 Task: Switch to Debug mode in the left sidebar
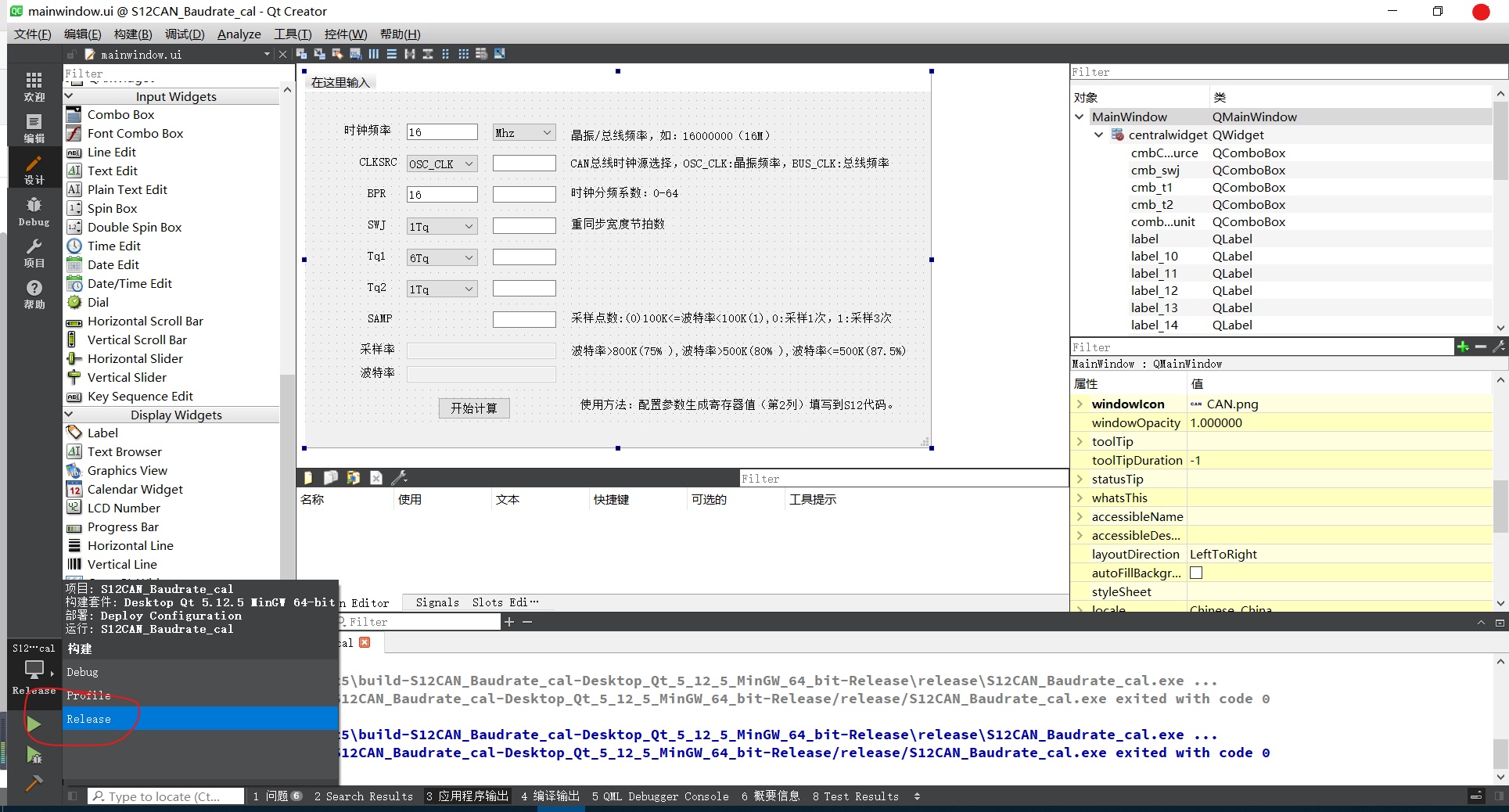(x=34, y=211)
